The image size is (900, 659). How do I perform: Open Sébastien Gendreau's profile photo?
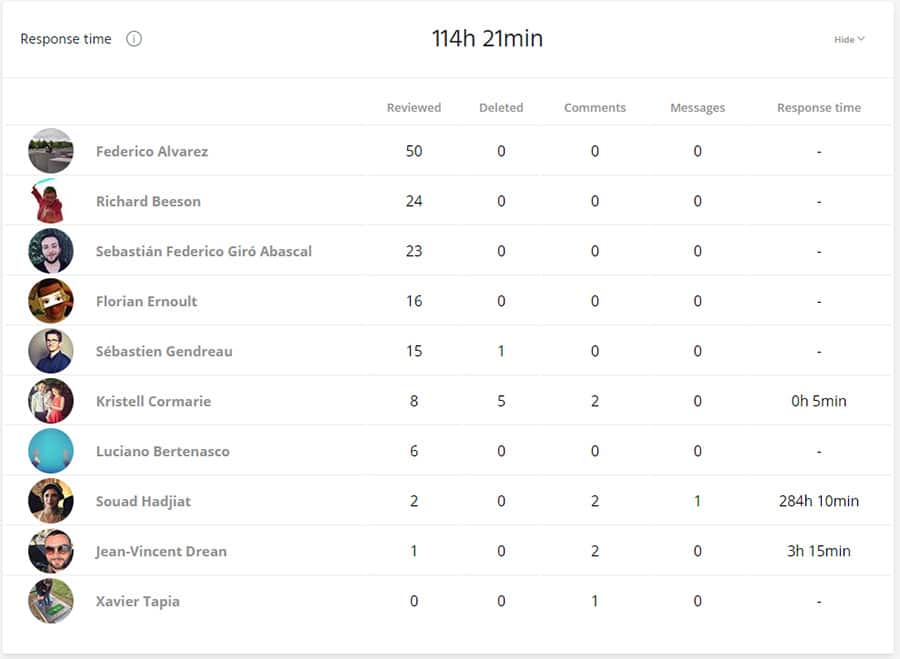coord(51,351)
